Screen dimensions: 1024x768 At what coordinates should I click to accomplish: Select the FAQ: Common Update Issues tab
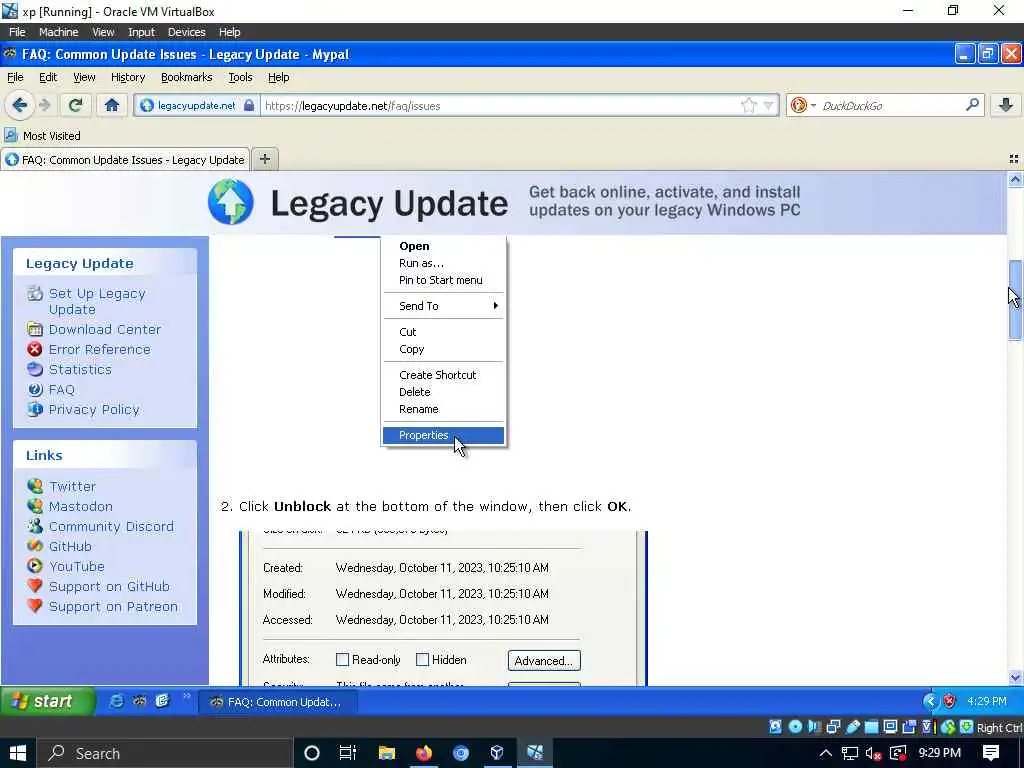coord(125,159)
